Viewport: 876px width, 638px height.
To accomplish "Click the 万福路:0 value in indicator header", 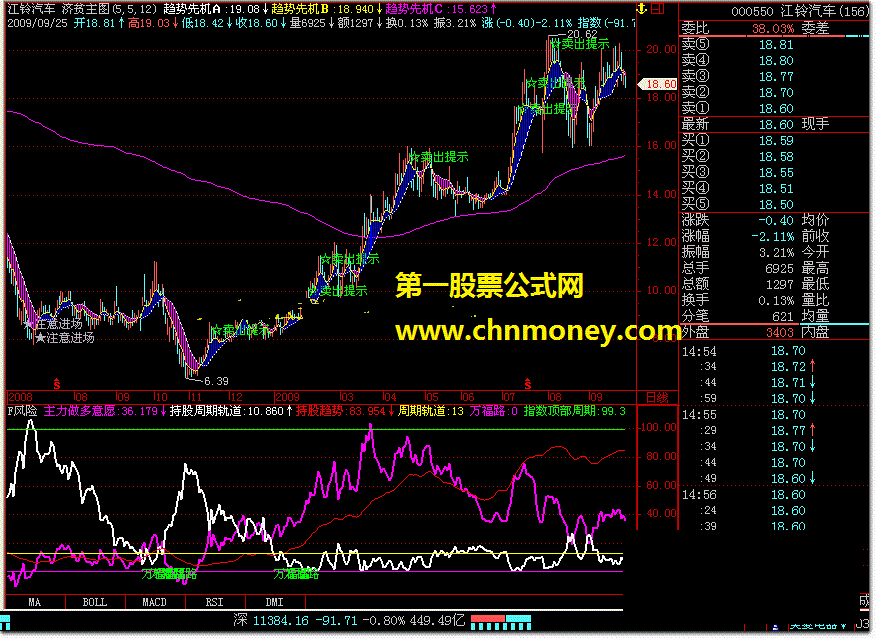I will pyautogui.click(x=493, y=411).
